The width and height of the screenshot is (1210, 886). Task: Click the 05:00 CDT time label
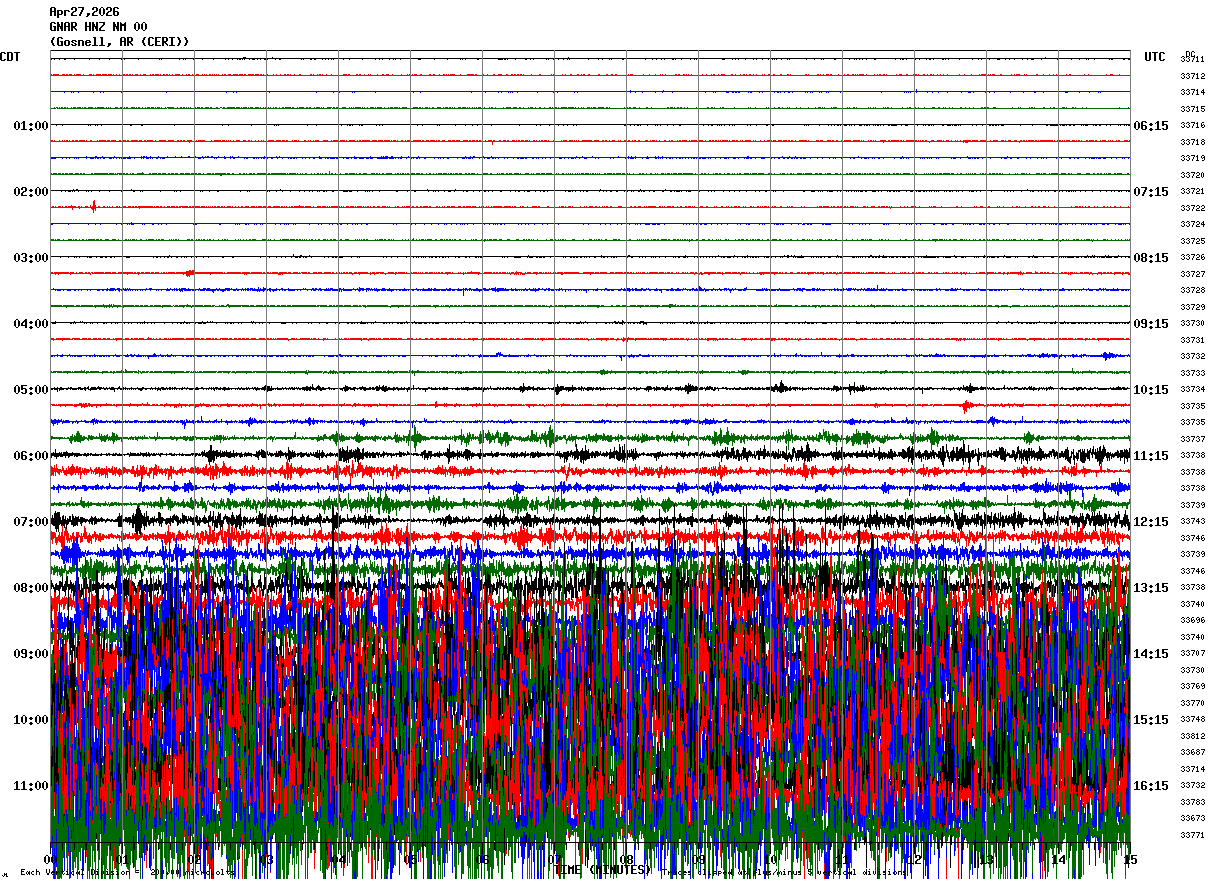pos(31,390)
